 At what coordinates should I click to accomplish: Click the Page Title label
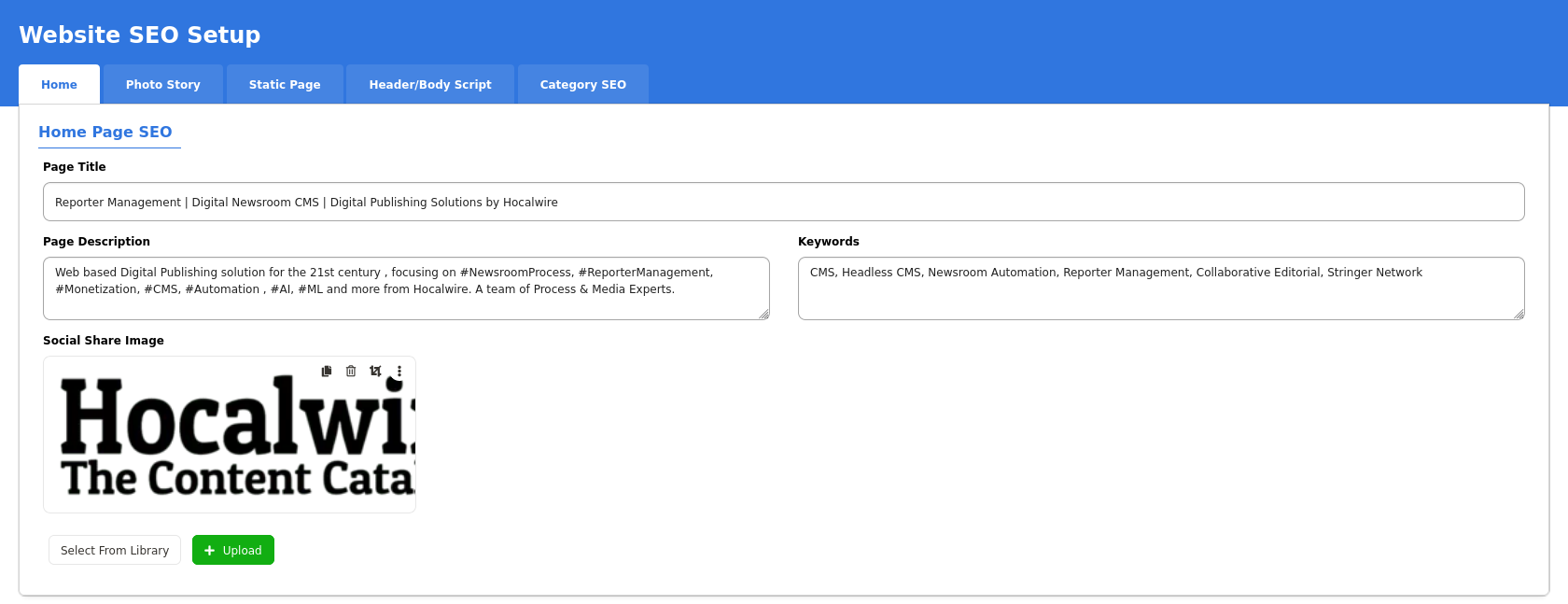(75, 166)
